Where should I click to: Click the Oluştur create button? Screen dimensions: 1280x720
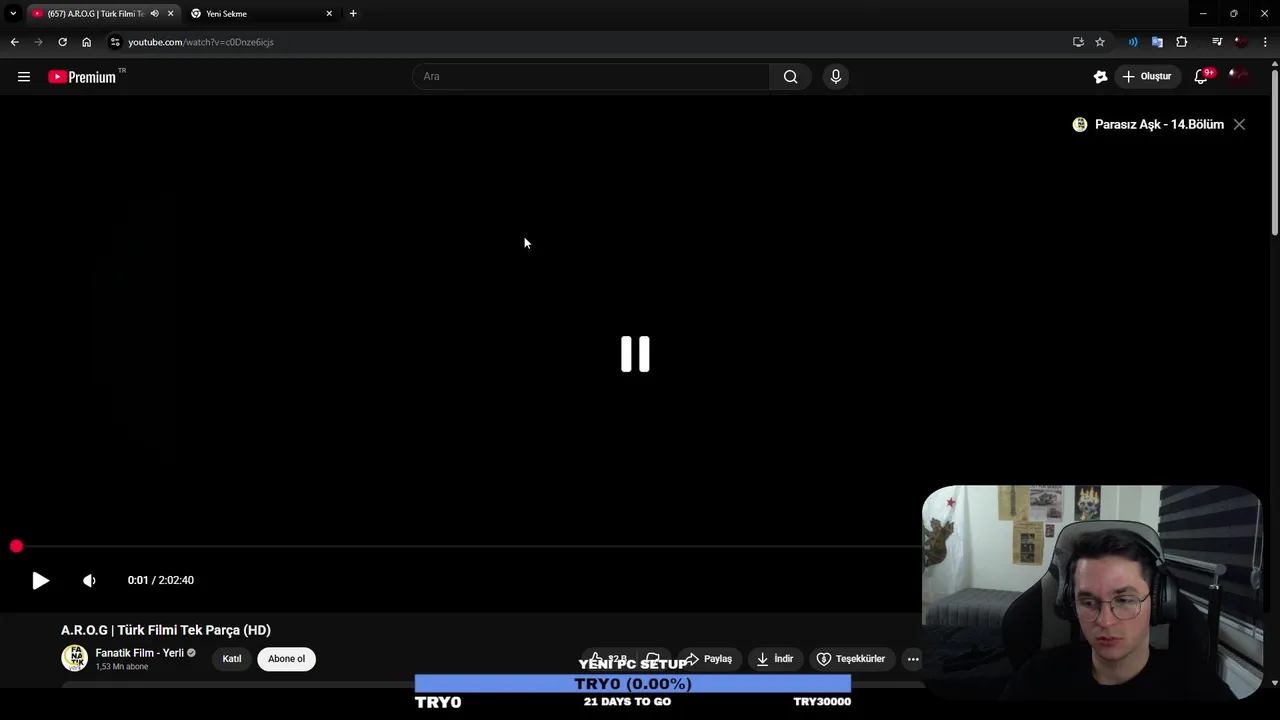tap(1146, 77)
